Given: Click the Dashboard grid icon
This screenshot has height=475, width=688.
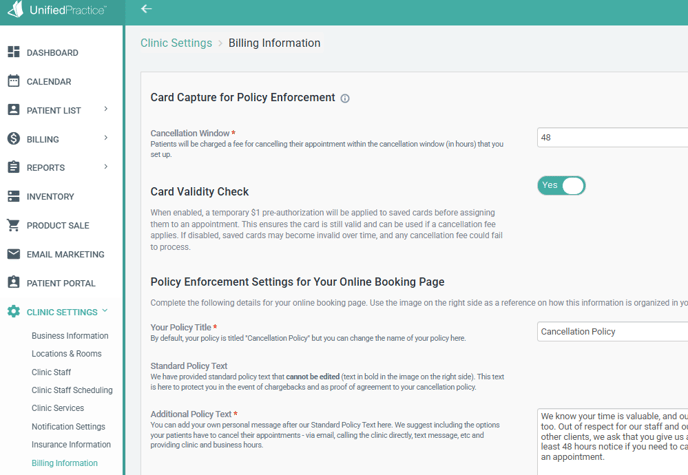Looking at the screenshot, I should pos(14,52).
